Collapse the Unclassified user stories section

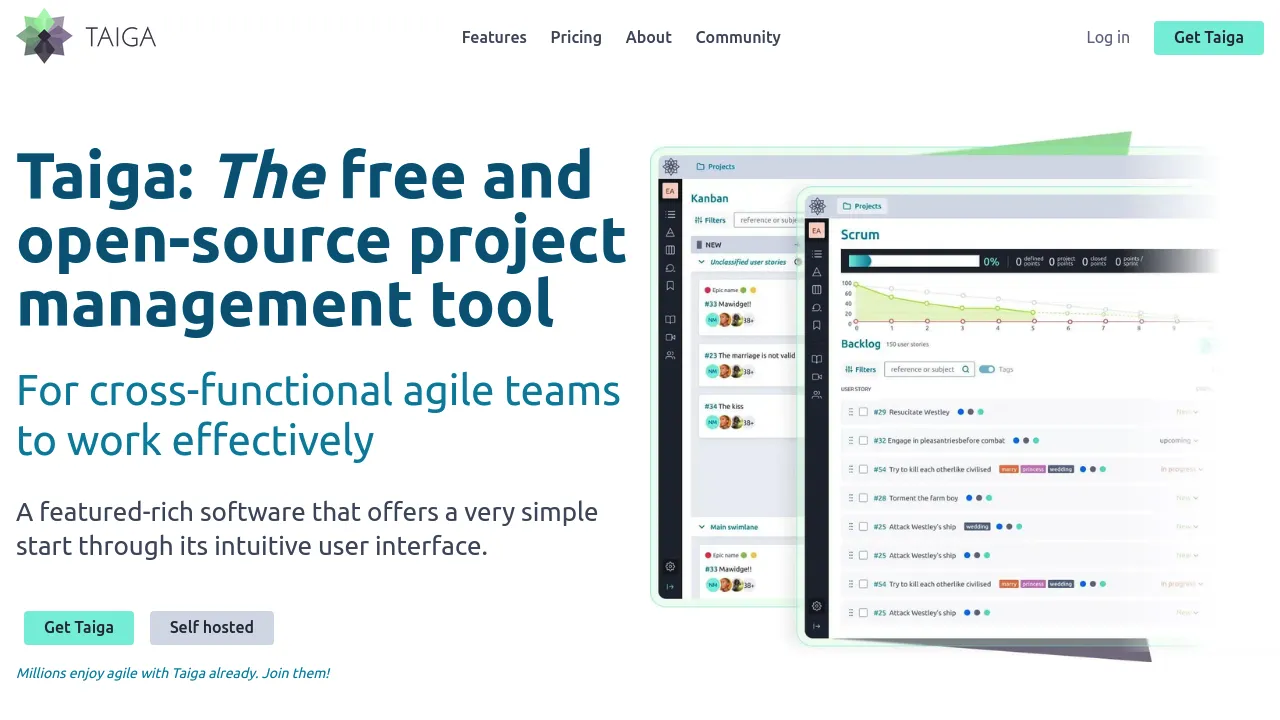(x=701, y=261)
